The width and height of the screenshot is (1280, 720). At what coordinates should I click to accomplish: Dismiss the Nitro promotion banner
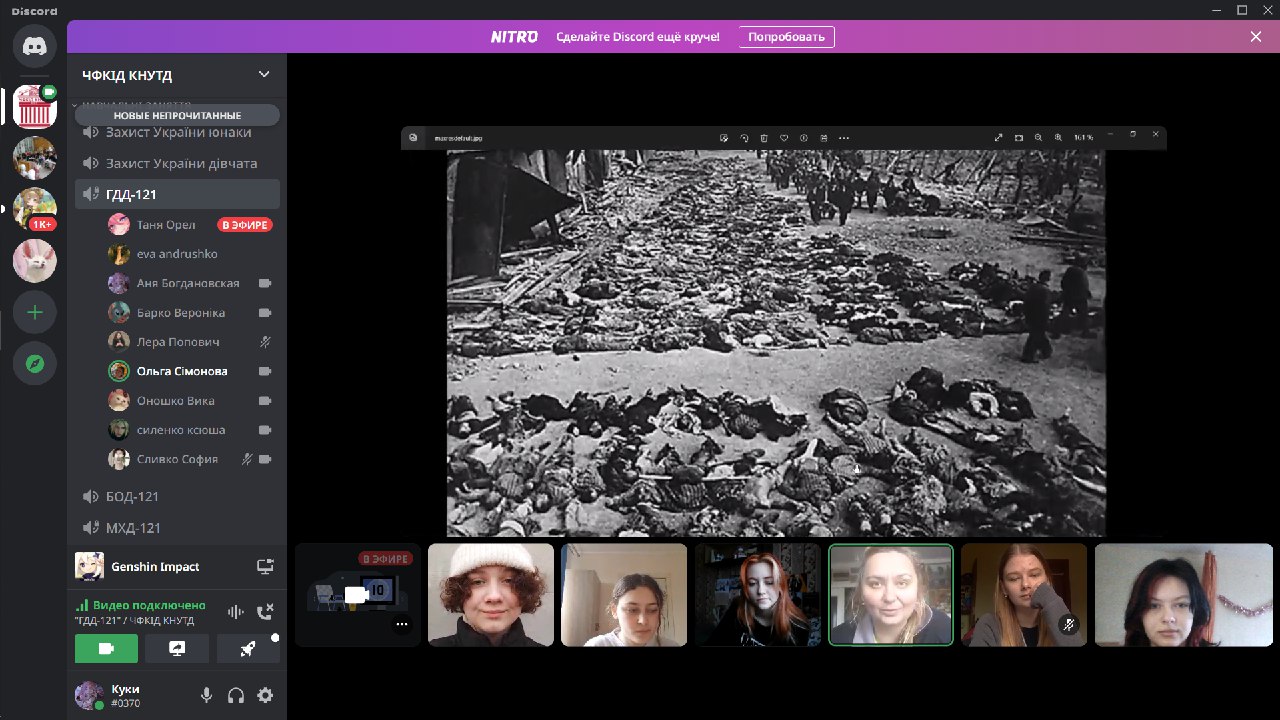pyautogui.click(x=1256, y=37)
